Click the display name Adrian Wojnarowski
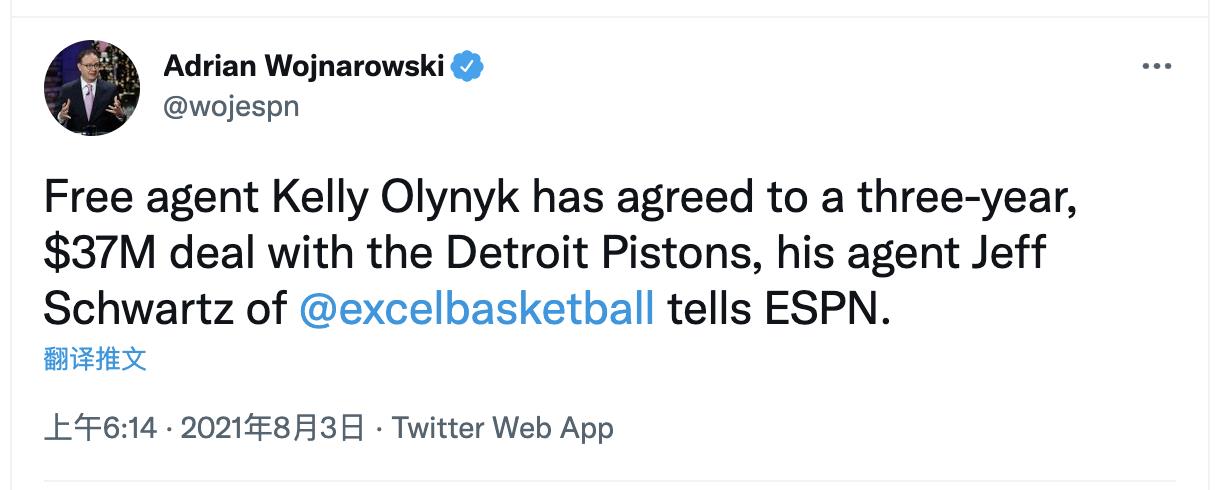 pos(304,67)
